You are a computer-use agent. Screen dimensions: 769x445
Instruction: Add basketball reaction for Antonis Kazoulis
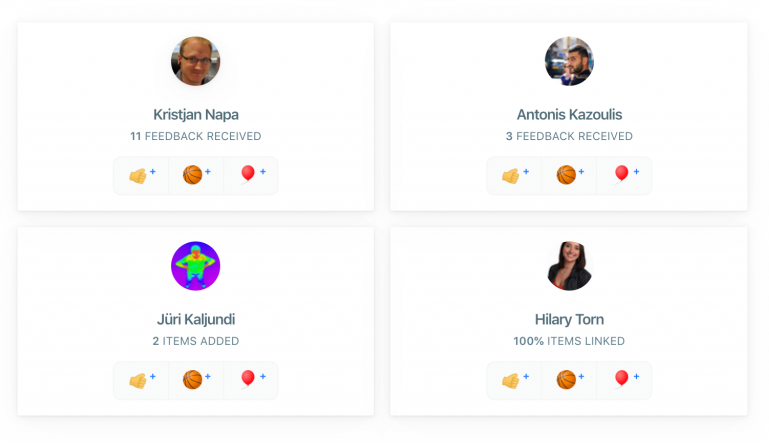[x=569, y=176]
